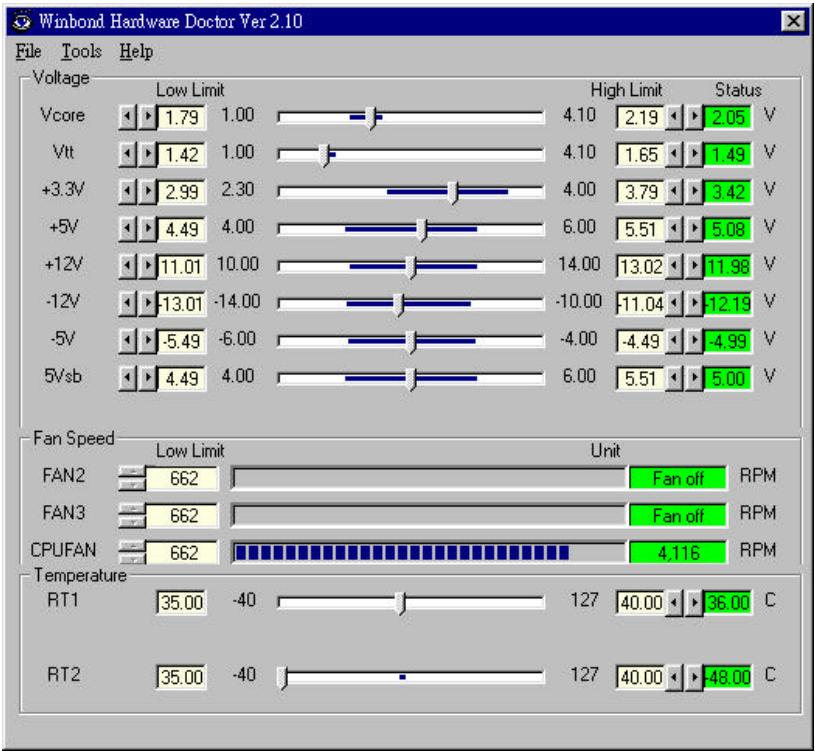Screen dimensions: 815x754
Task: Click the FAN3 'Fan off' status
Action: (678, 516)
